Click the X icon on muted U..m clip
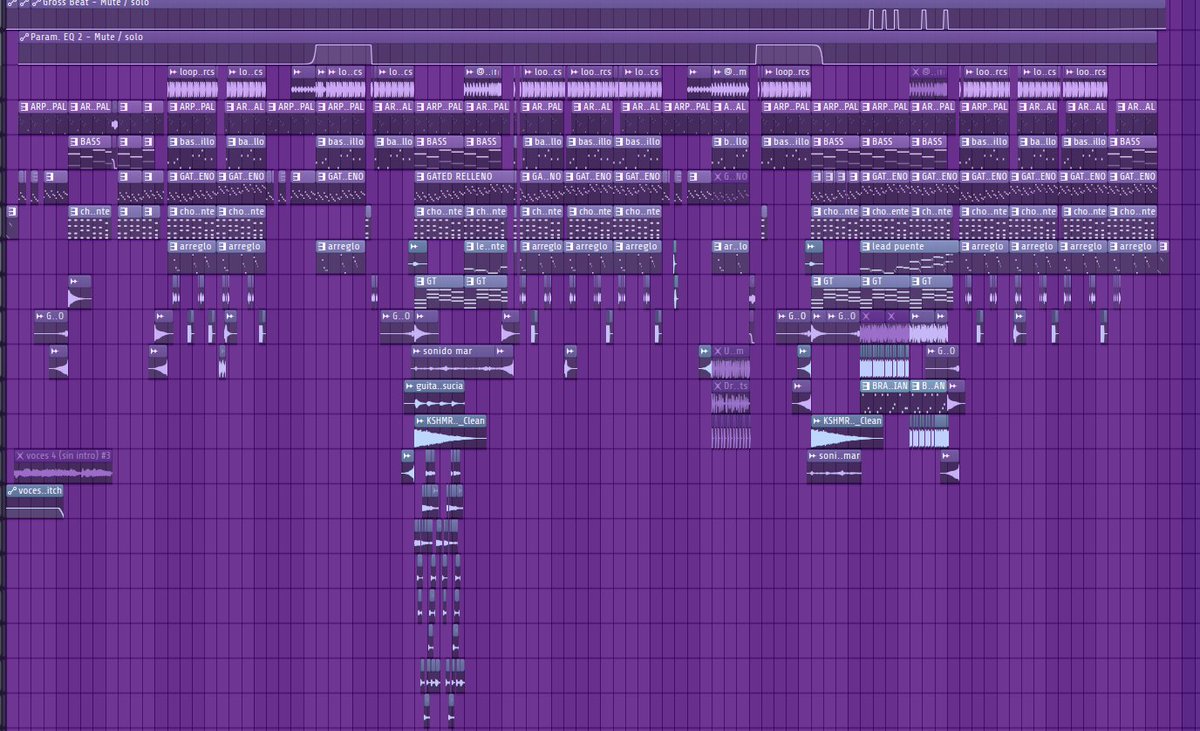 [x=717, y=351]
